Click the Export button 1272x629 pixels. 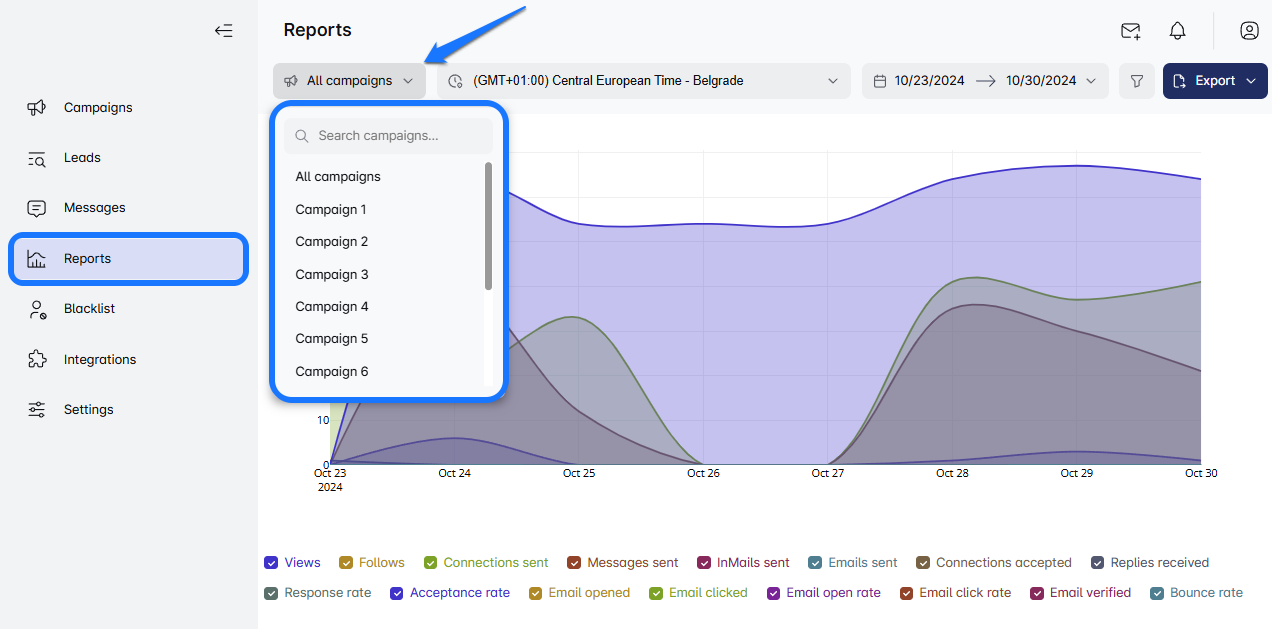coord(1214,81)
